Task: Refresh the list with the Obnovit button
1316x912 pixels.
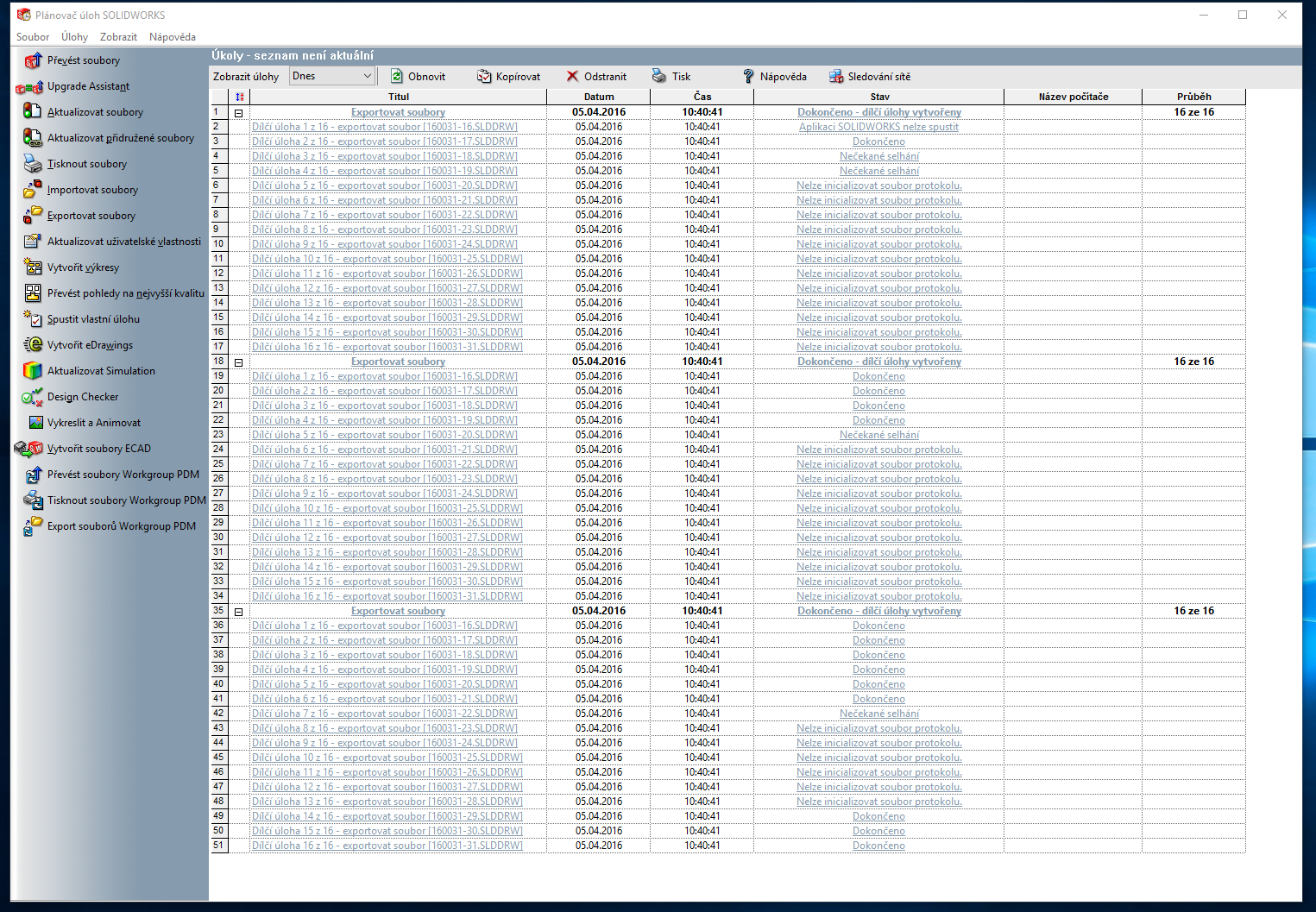Action: (x=418, y=77)
